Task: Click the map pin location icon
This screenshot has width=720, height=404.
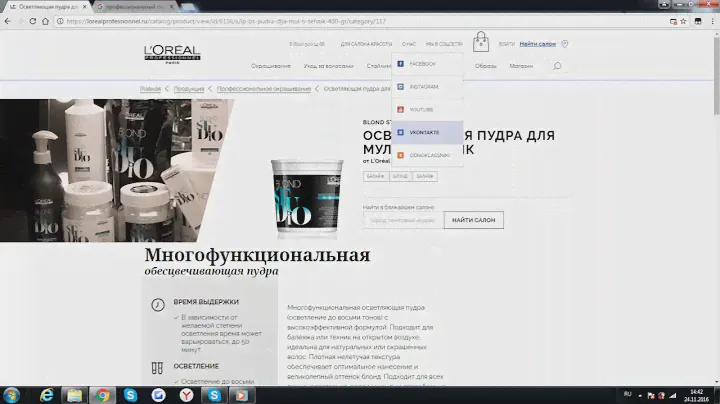Action: click(565, 44)
